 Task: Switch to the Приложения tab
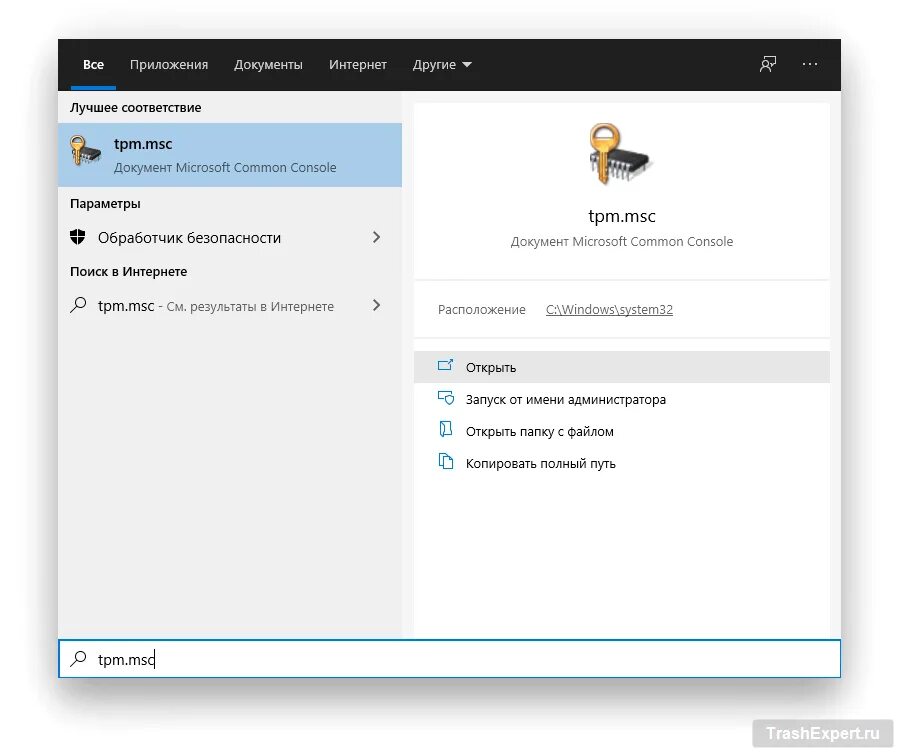click(169, 65)
